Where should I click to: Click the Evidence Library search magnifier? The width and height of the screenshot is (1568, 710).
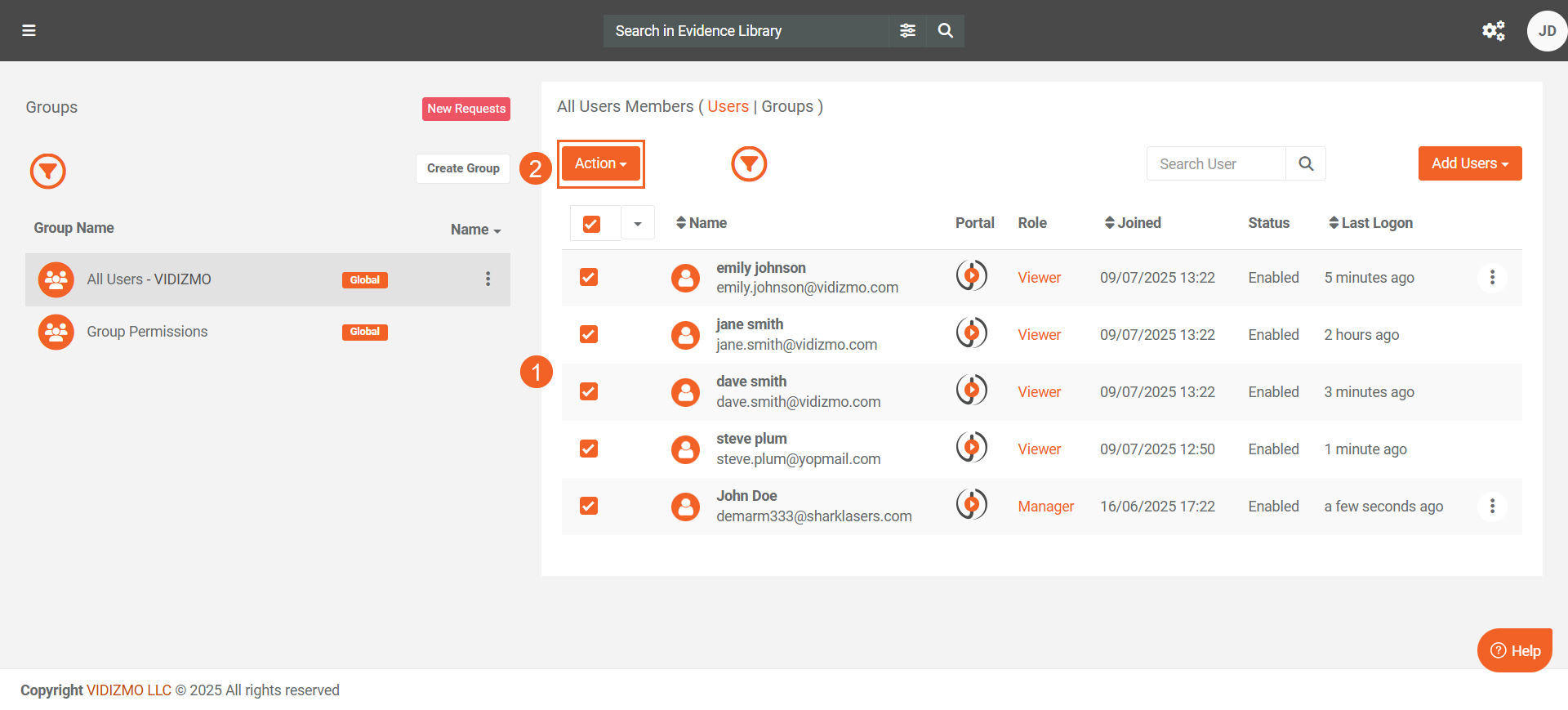945,31
